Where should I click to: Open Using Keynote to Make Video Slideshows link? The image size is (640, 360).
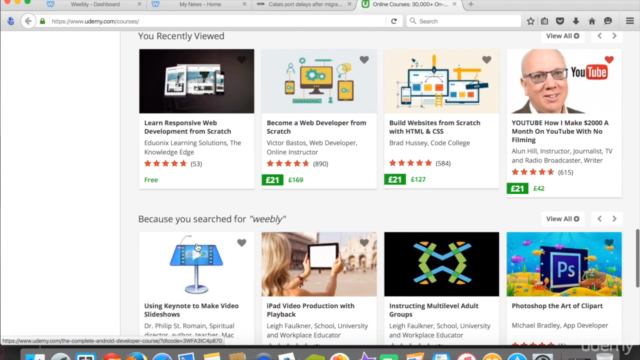191,310
